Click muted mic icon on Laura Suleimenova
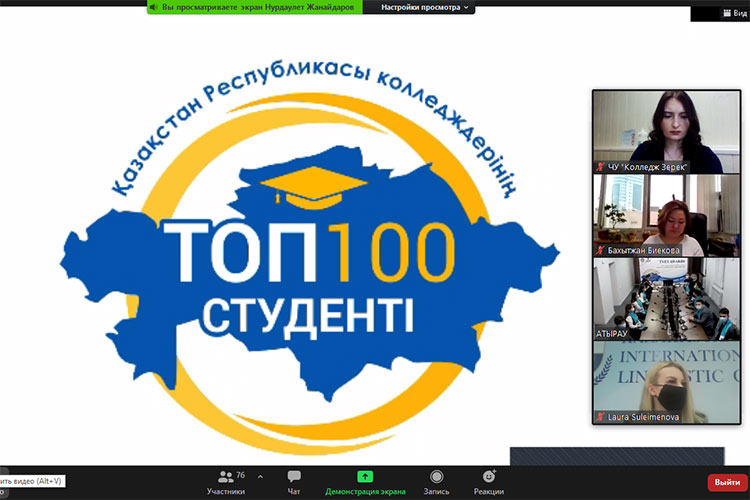 point(599,415)
